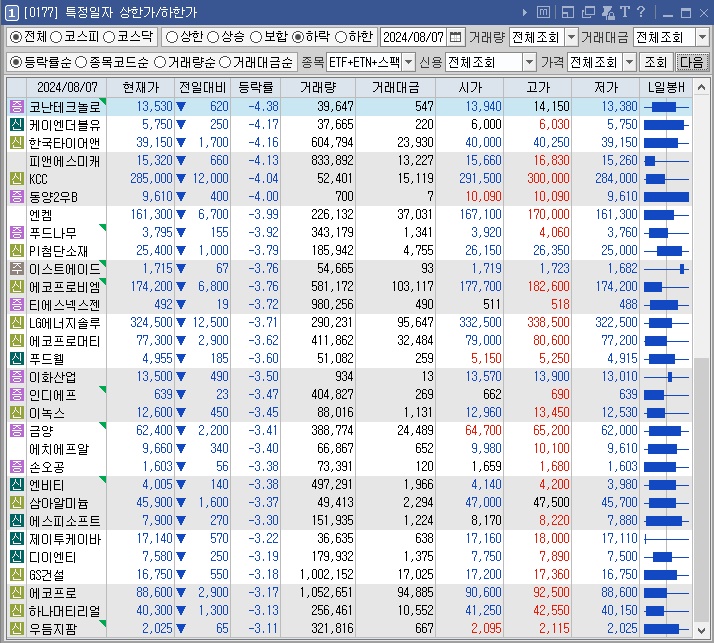
Task: Click the 증 badge beside 금양
Action: pos(17,430)
